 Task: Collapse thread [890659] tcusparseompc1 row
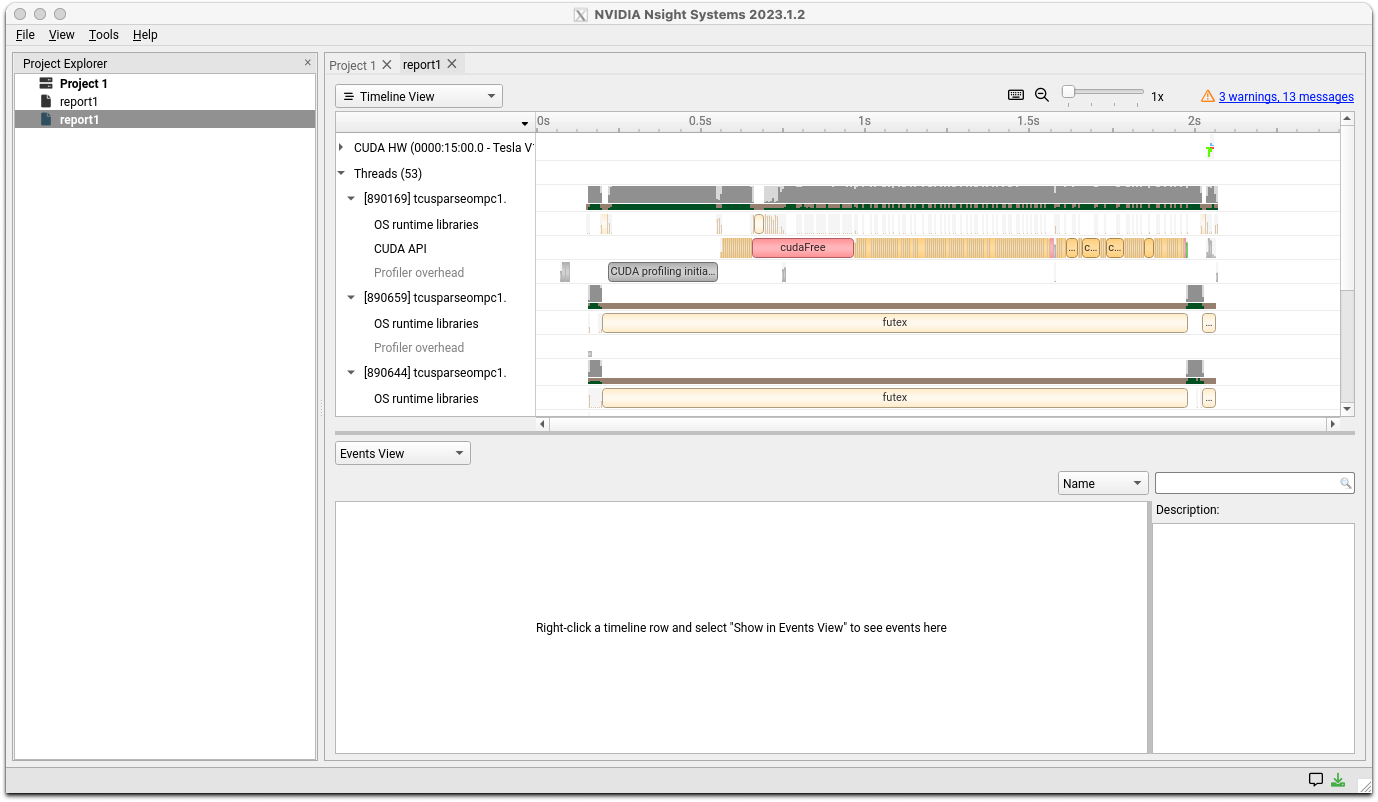[351, 297]
